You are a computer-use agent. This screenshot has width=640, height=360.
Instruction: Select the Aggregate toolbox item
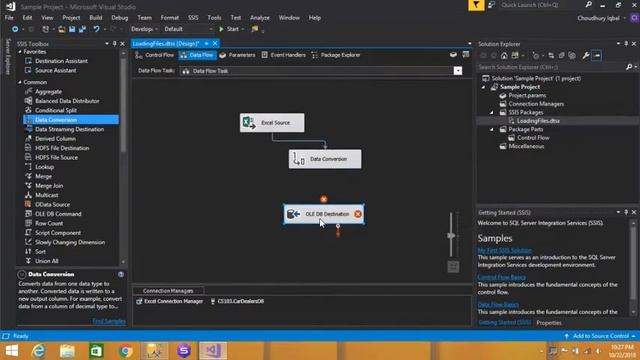point(48,91)
